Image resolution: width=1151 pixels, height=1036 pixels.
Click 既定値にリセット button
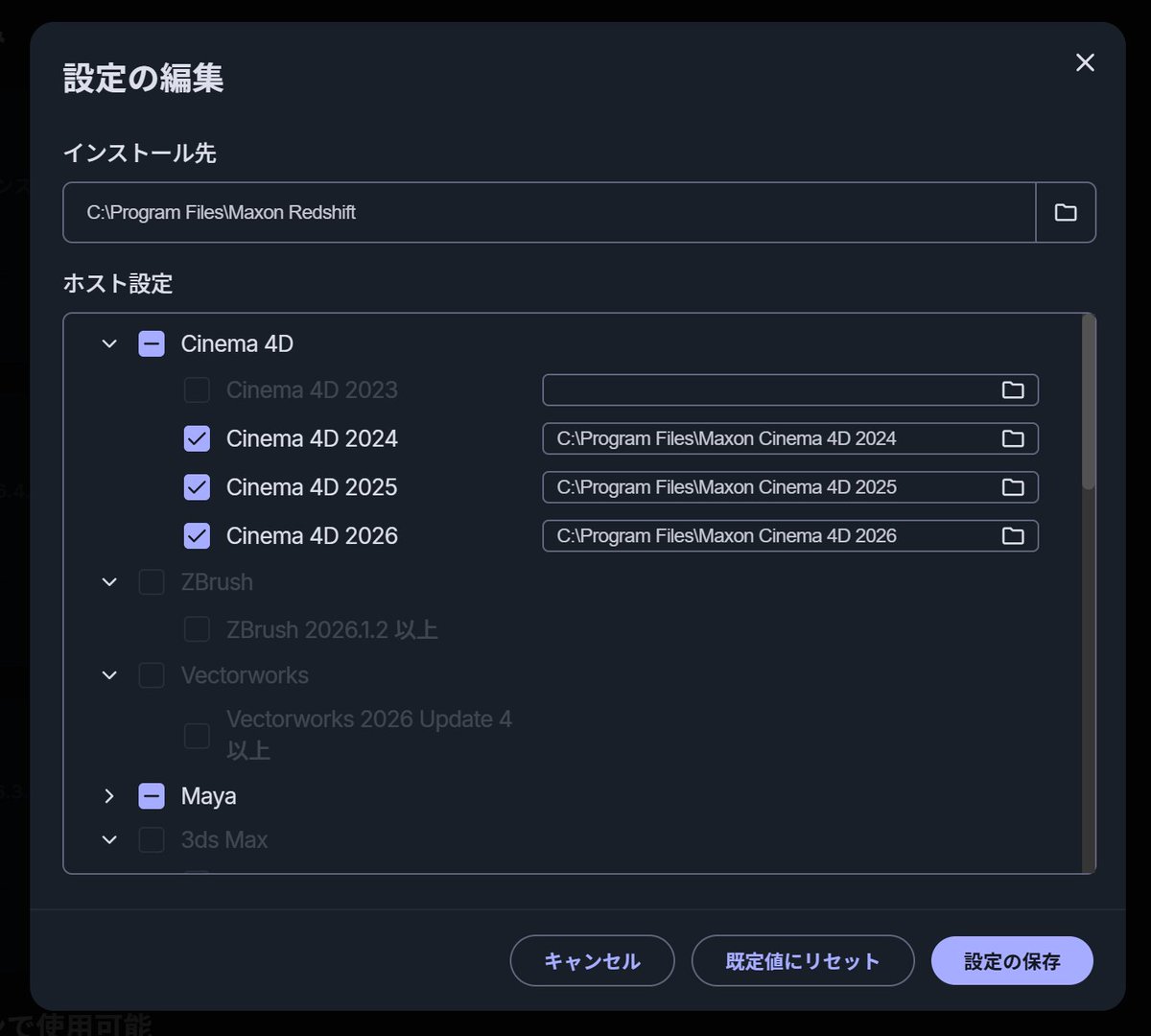(x=803, y=961)
